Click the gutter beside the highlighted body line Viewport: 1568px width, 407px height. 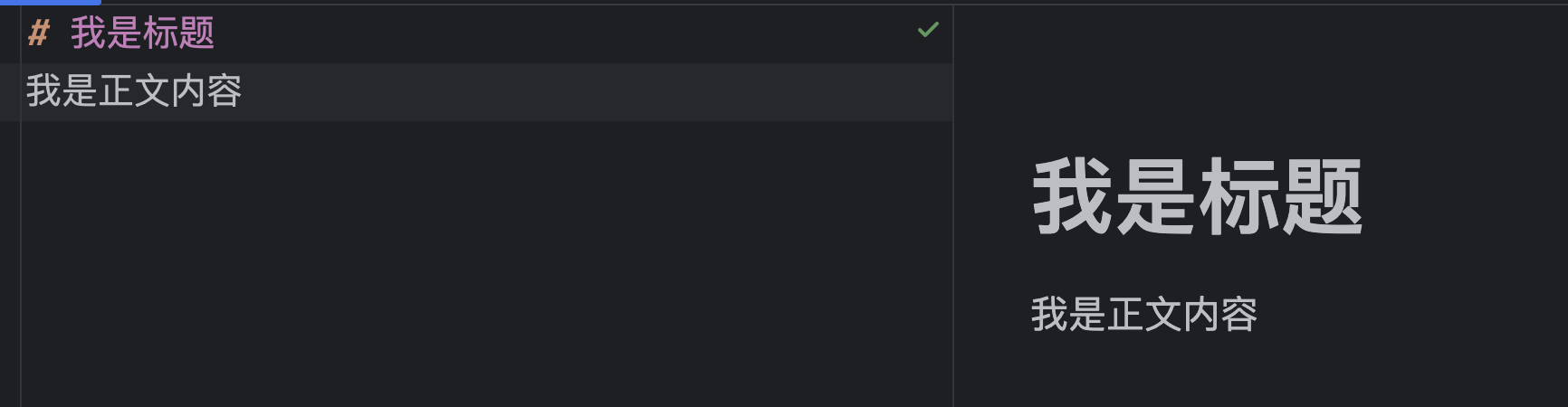pos(10,91)
